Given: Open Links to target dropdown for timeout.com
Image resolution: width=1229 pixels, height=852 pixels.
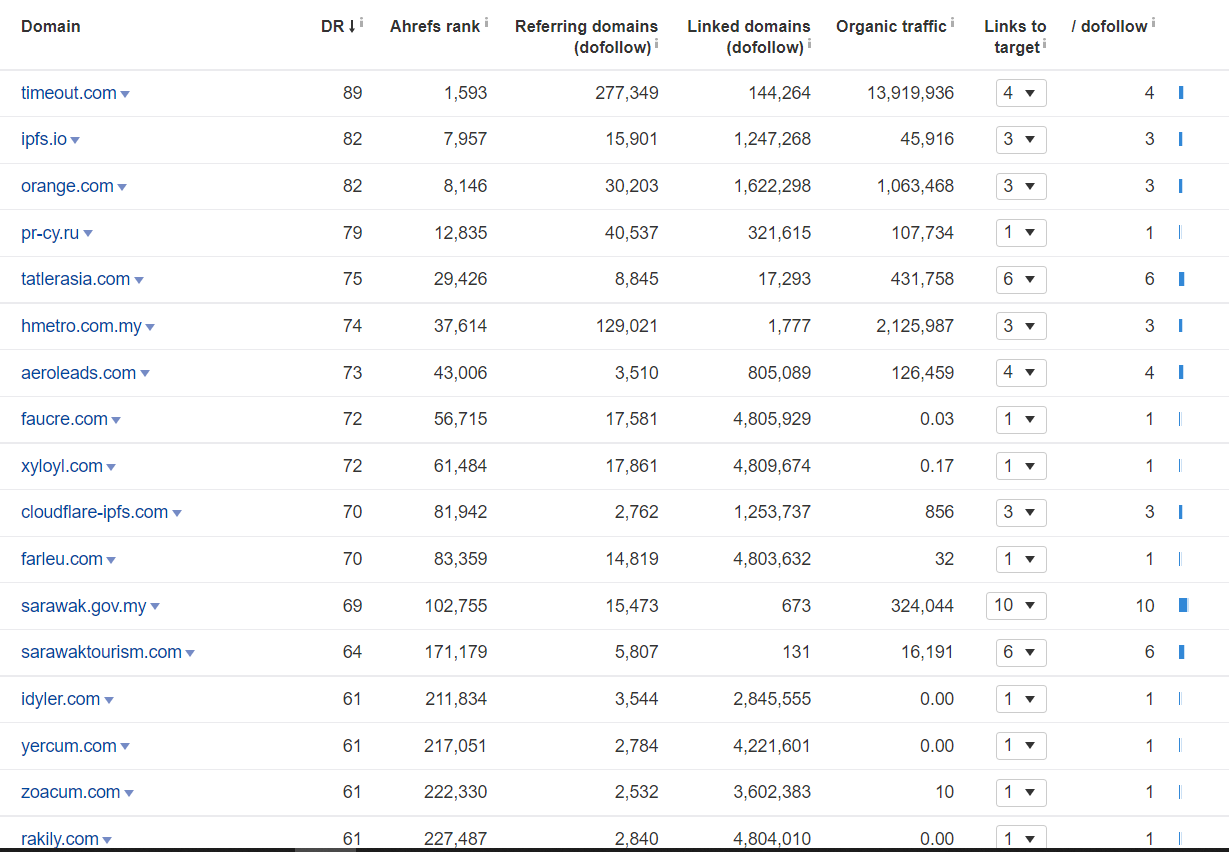Looking at the screenshot, I should [1021, 93].
